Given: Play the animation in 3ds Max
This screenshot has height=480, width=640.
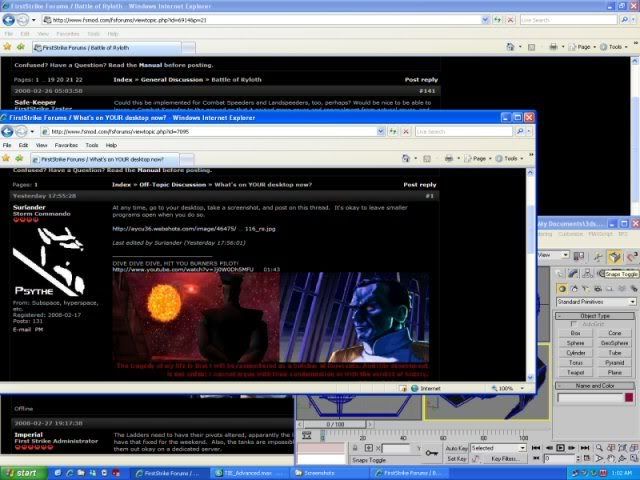Looking at the screenshot, I should [x=560, y=448].
